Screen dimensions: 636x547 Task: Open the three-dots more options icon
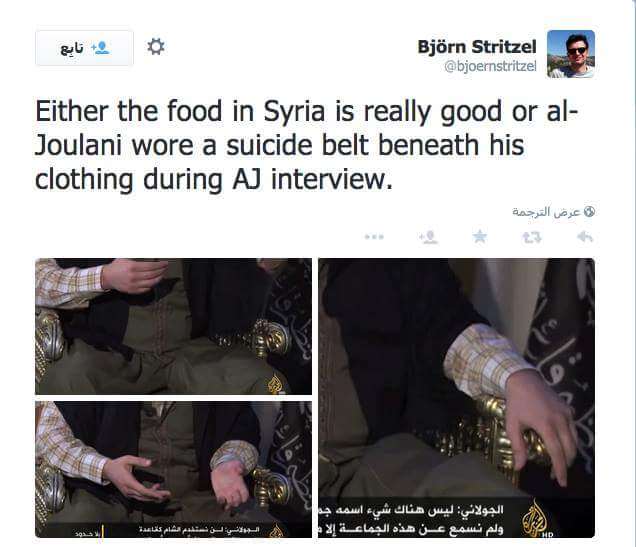tap(374, 237)
